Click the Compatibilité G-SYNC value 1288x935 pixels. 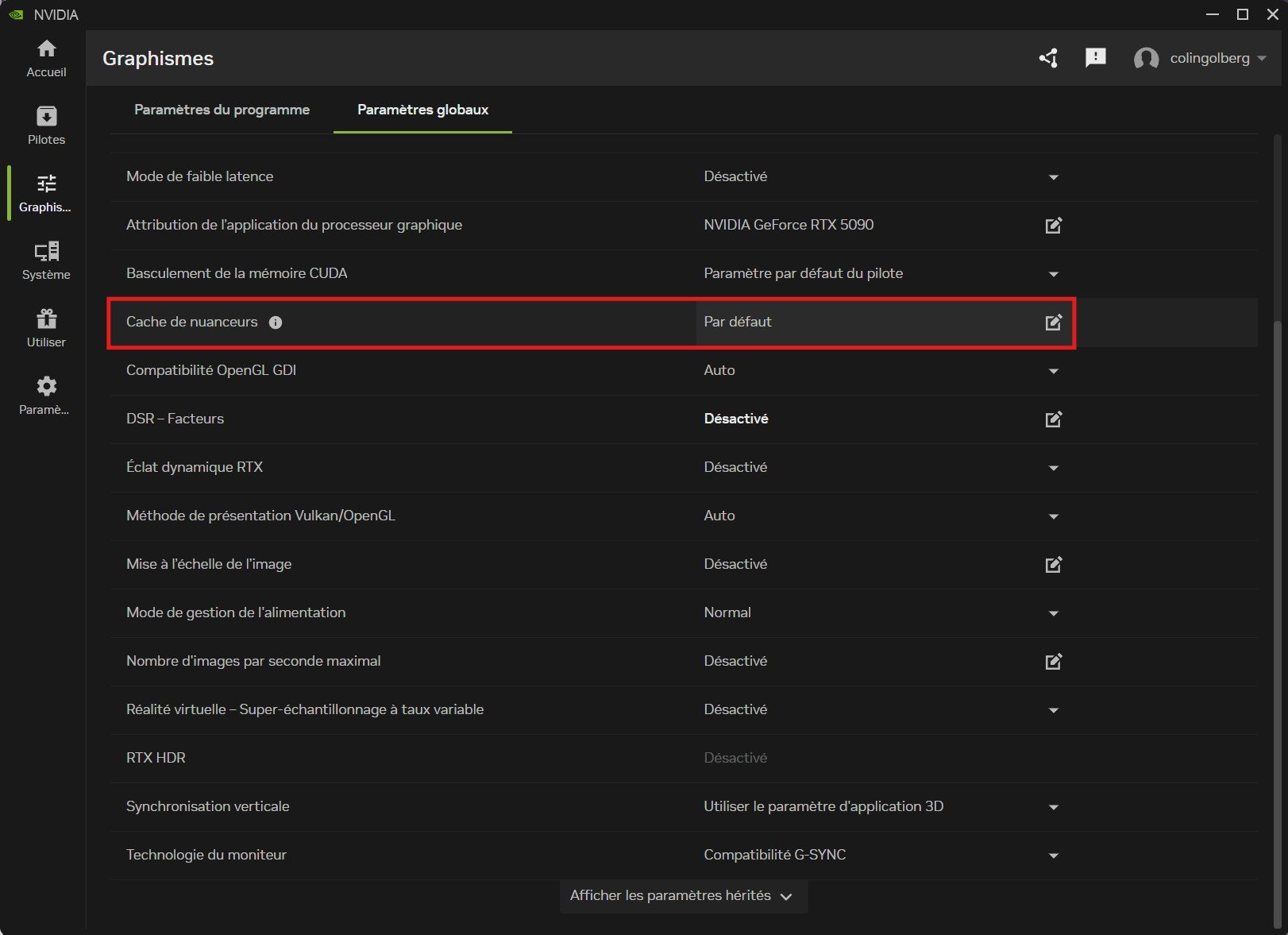pyautogui.click(x=775, y=855)
